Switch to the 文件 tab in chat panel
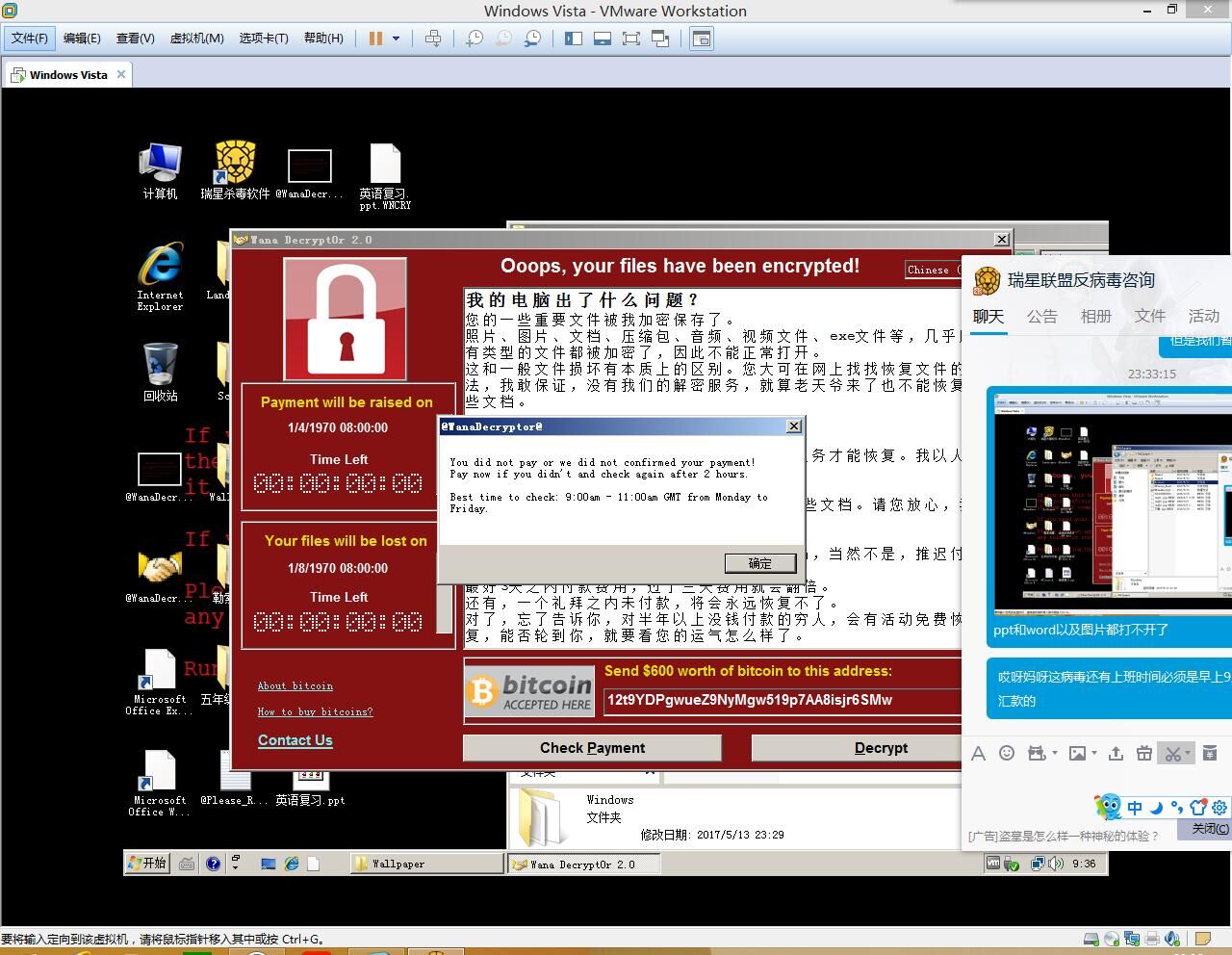 pyautogui.click(x=1150, y=317)
